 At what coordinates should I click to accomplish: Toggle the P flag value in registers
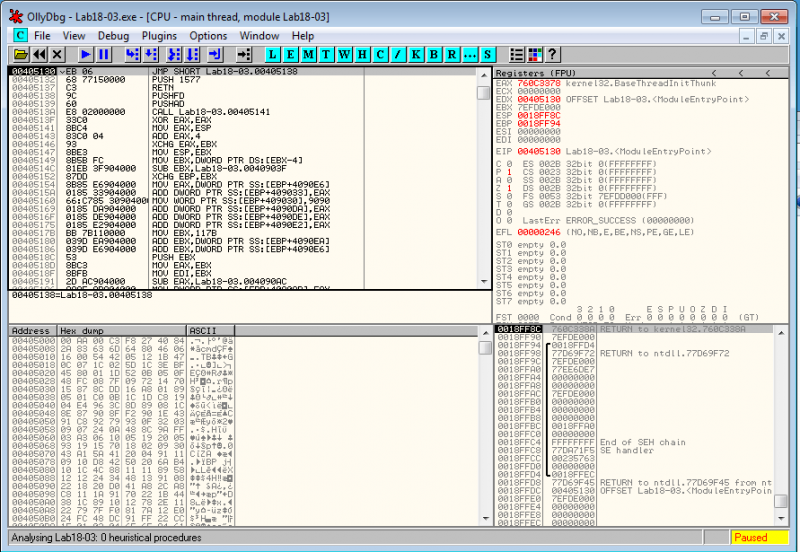(509, 172)
